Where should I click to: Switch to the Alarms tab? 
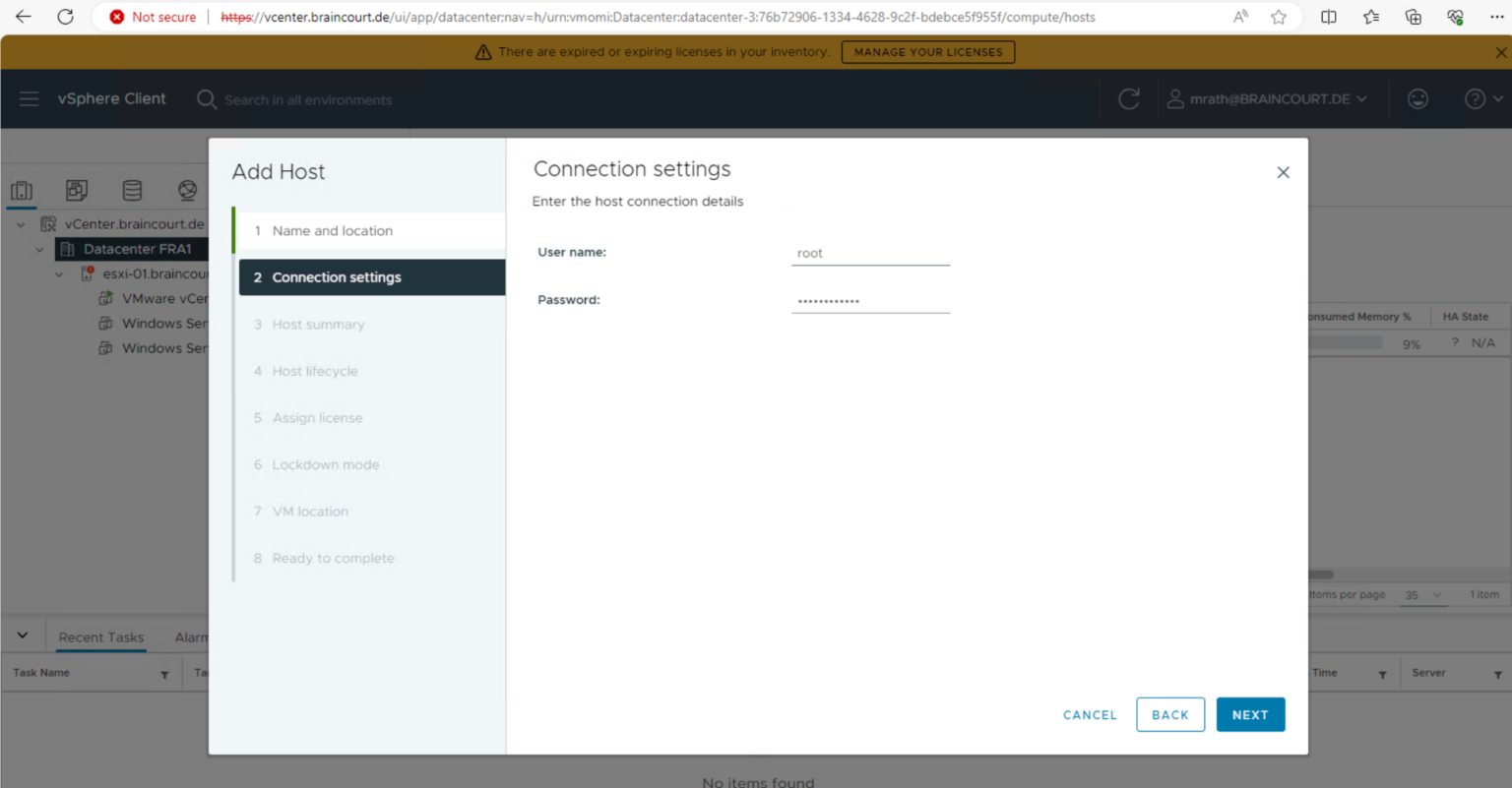(194, 636)
